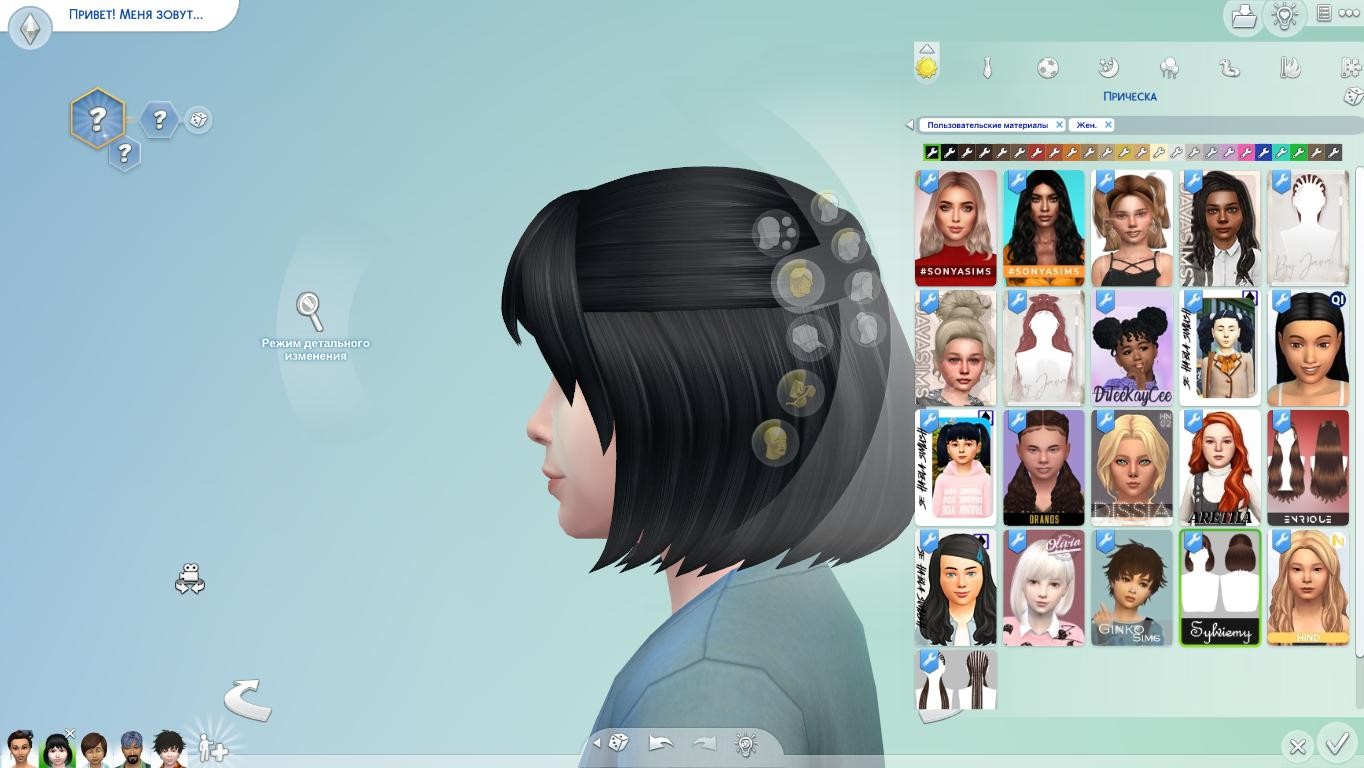
Task: Select the Formal tie outfit tab
Action: 987,68
